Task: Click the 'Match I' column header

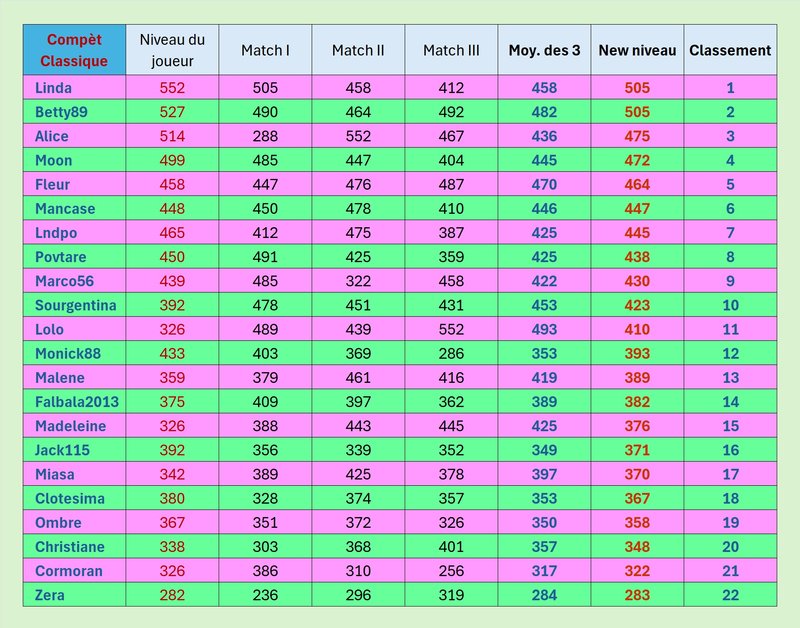Action: click(x=265, y=50)
